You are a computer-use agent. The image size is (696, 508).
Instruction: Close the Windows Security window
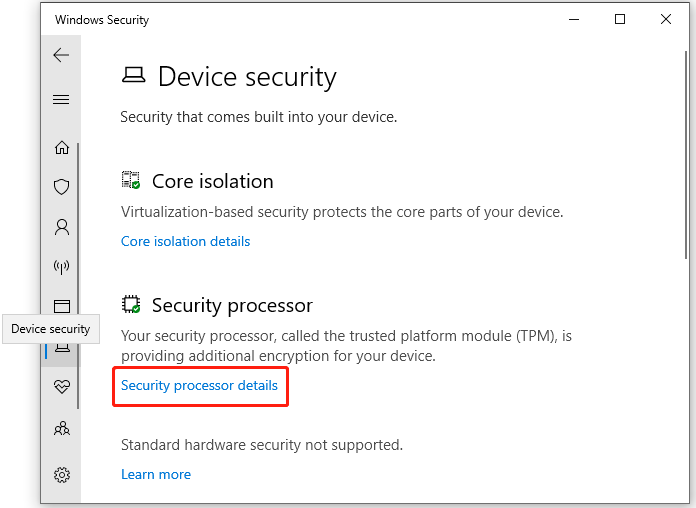coord(666,19)
